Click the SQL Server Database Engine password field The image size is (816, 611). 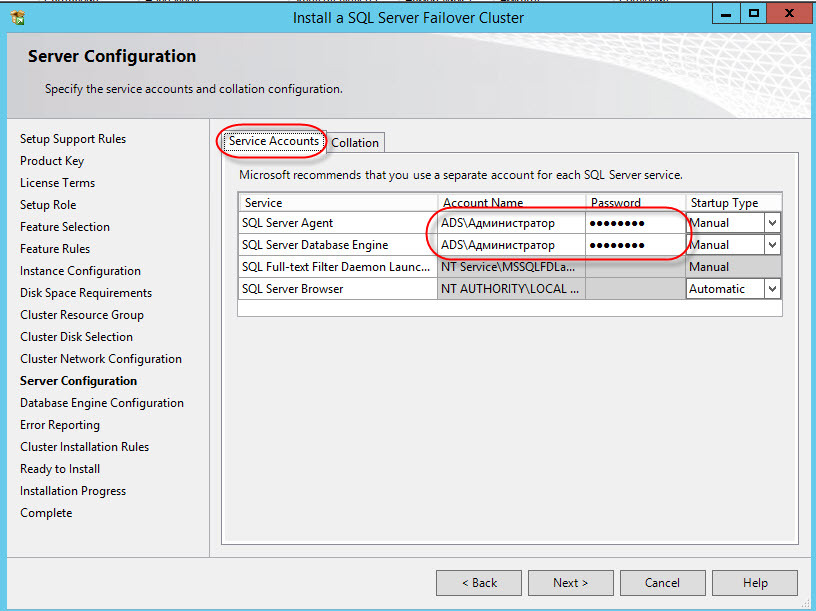point(634,245)
